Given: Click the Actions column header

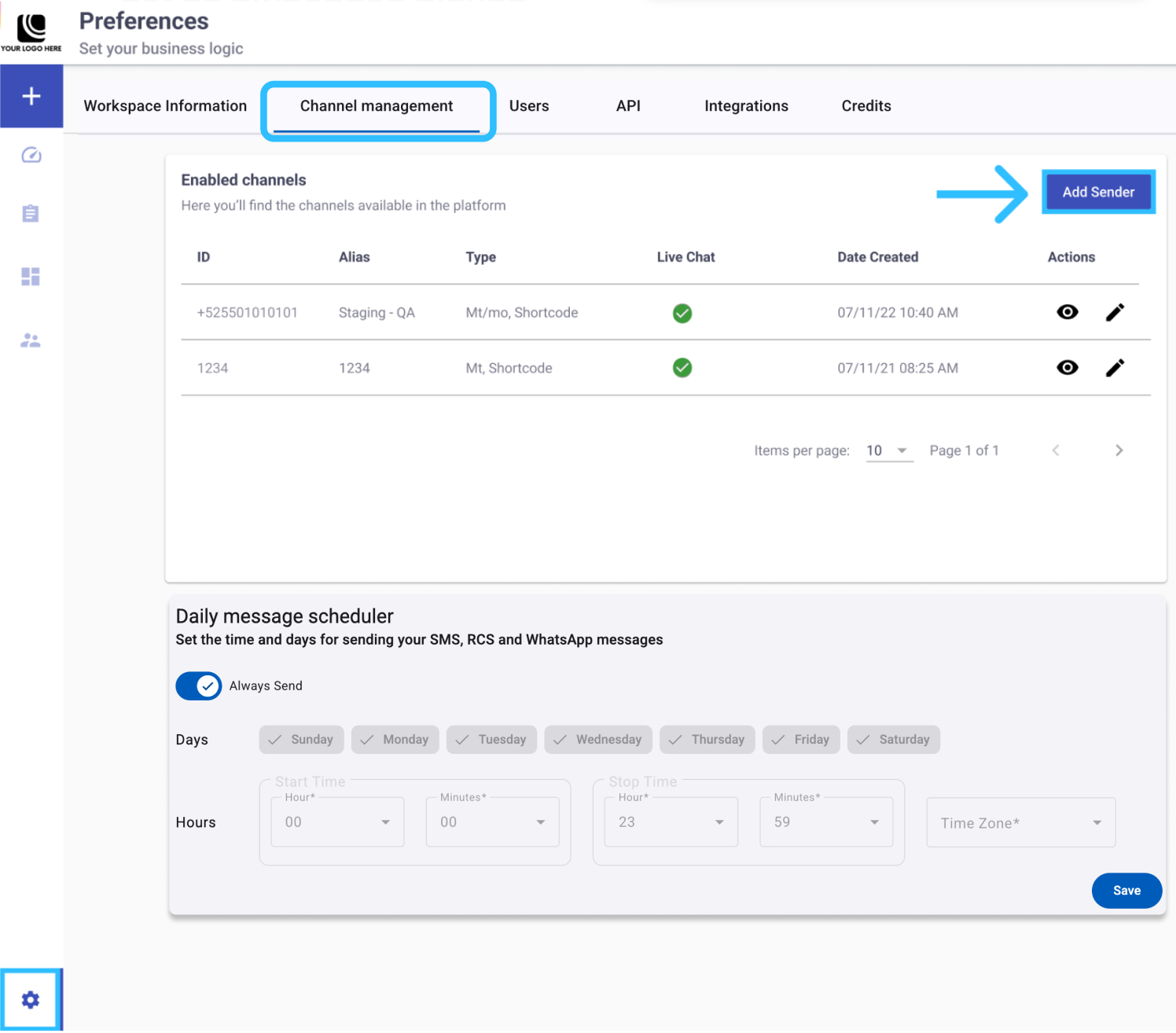Looking at the screenshot, I should [x=1071, y=257].
